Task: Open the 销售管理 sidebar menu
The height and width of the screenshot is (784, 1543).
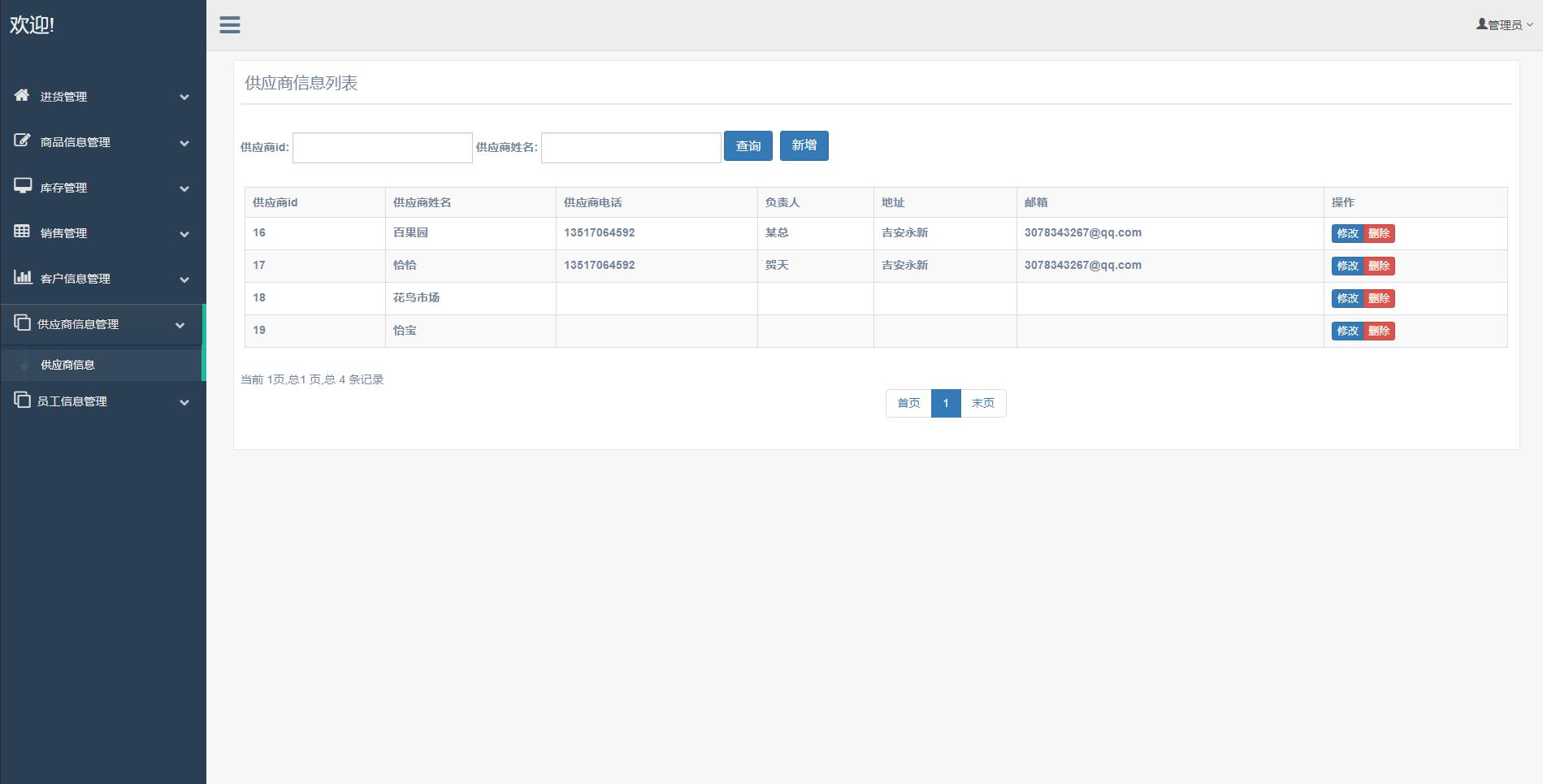Action: (63, 233)
